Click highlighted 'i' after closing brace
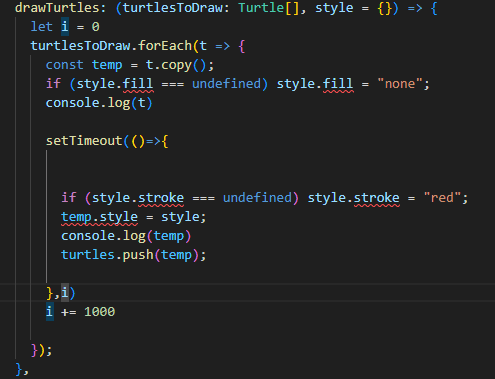The width and height of the screenshot is (495, 379). tap(65, 293)
